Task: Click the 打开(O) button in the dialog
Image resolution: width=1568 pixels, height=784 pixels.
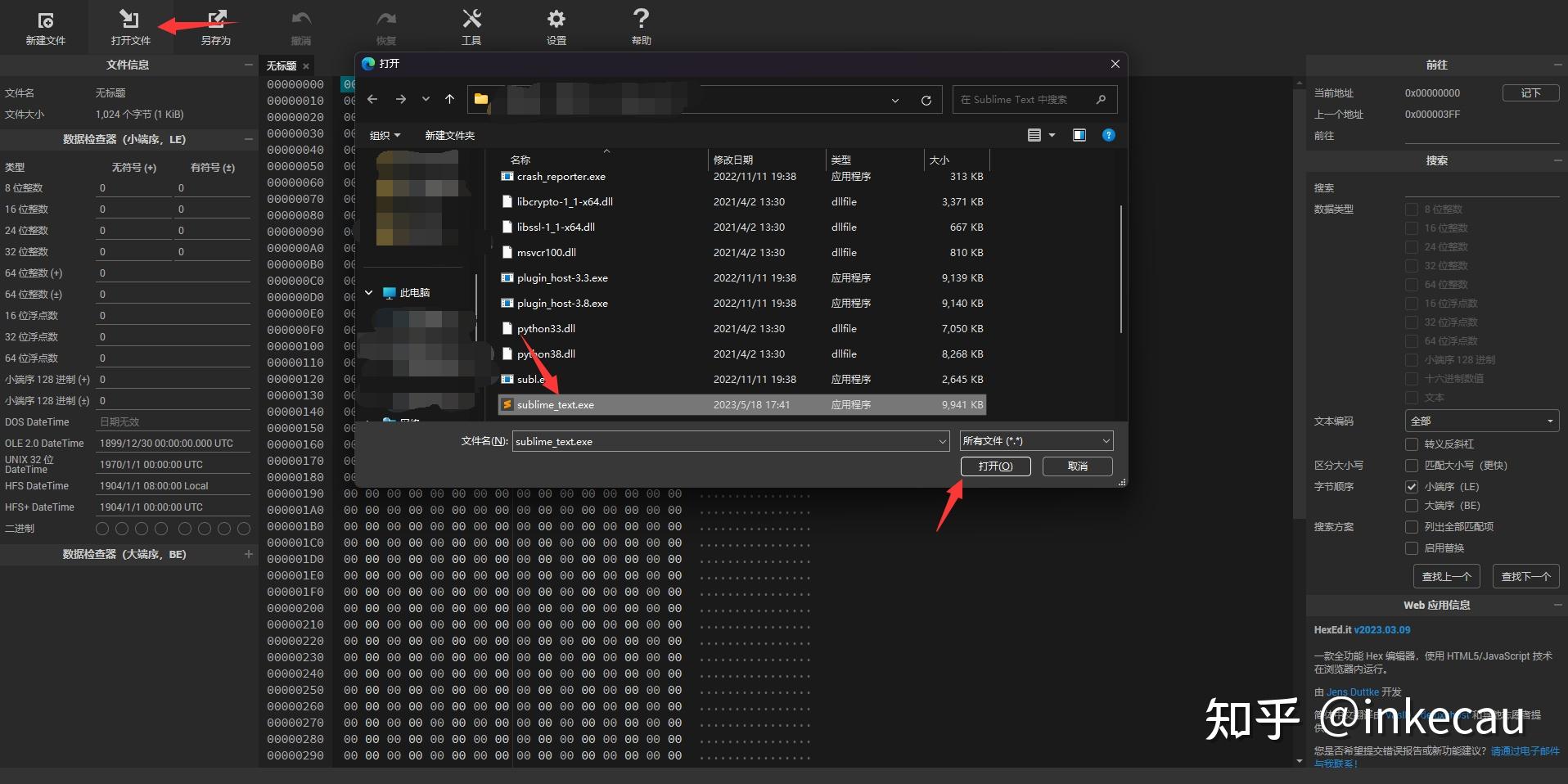Action: tap(995, 466)
